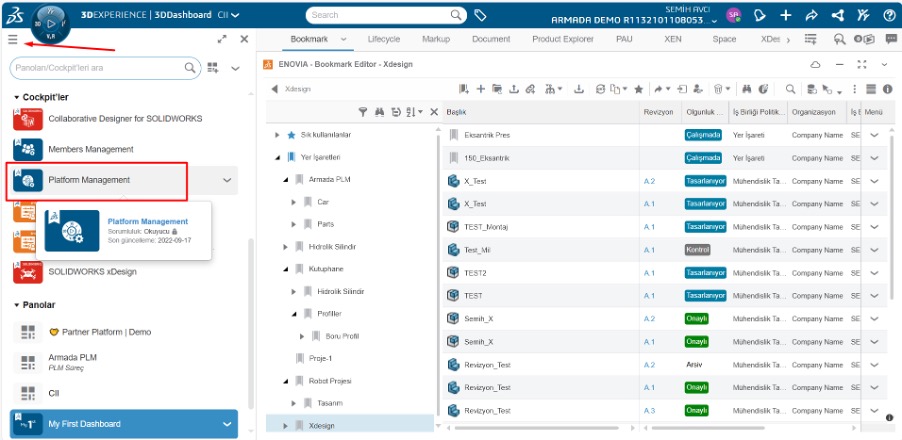Switch to the Product Explorer tab
This screenshot has height=440, width=902.
pos(563,39)
